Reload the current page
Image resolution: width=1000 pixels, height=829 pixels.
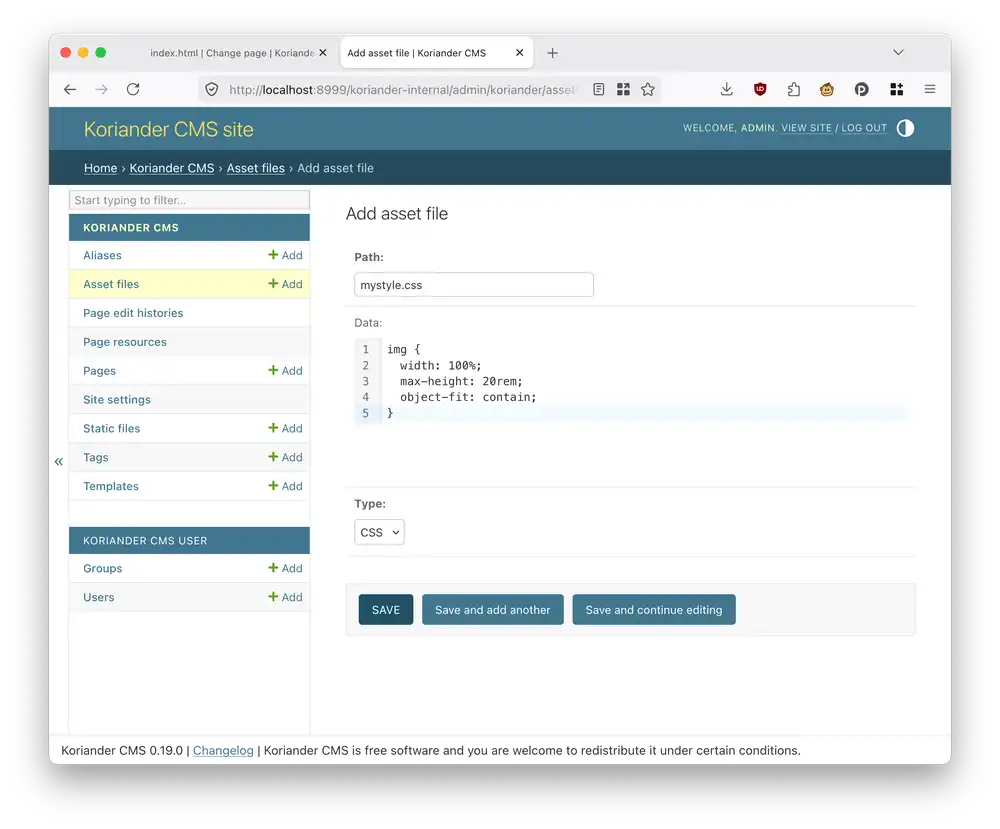(x=133, y=89)
